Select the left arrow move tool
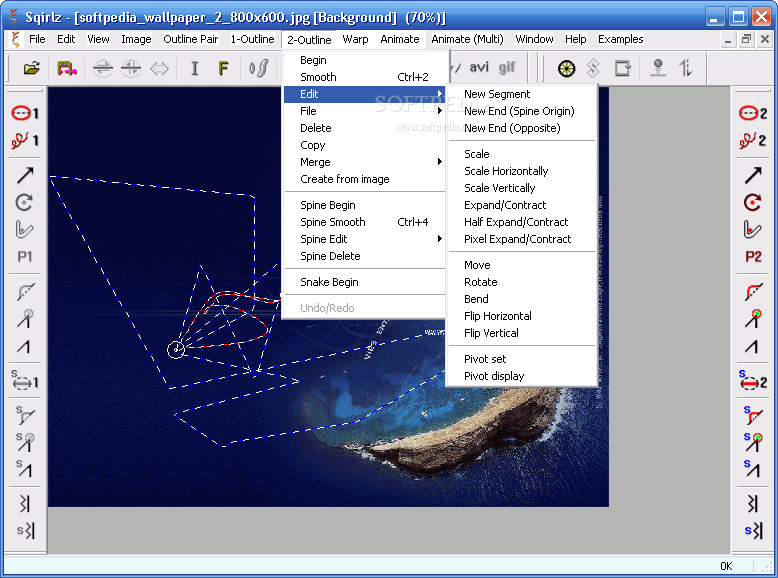This screenshot has height=578, width=778. point(24,175)
